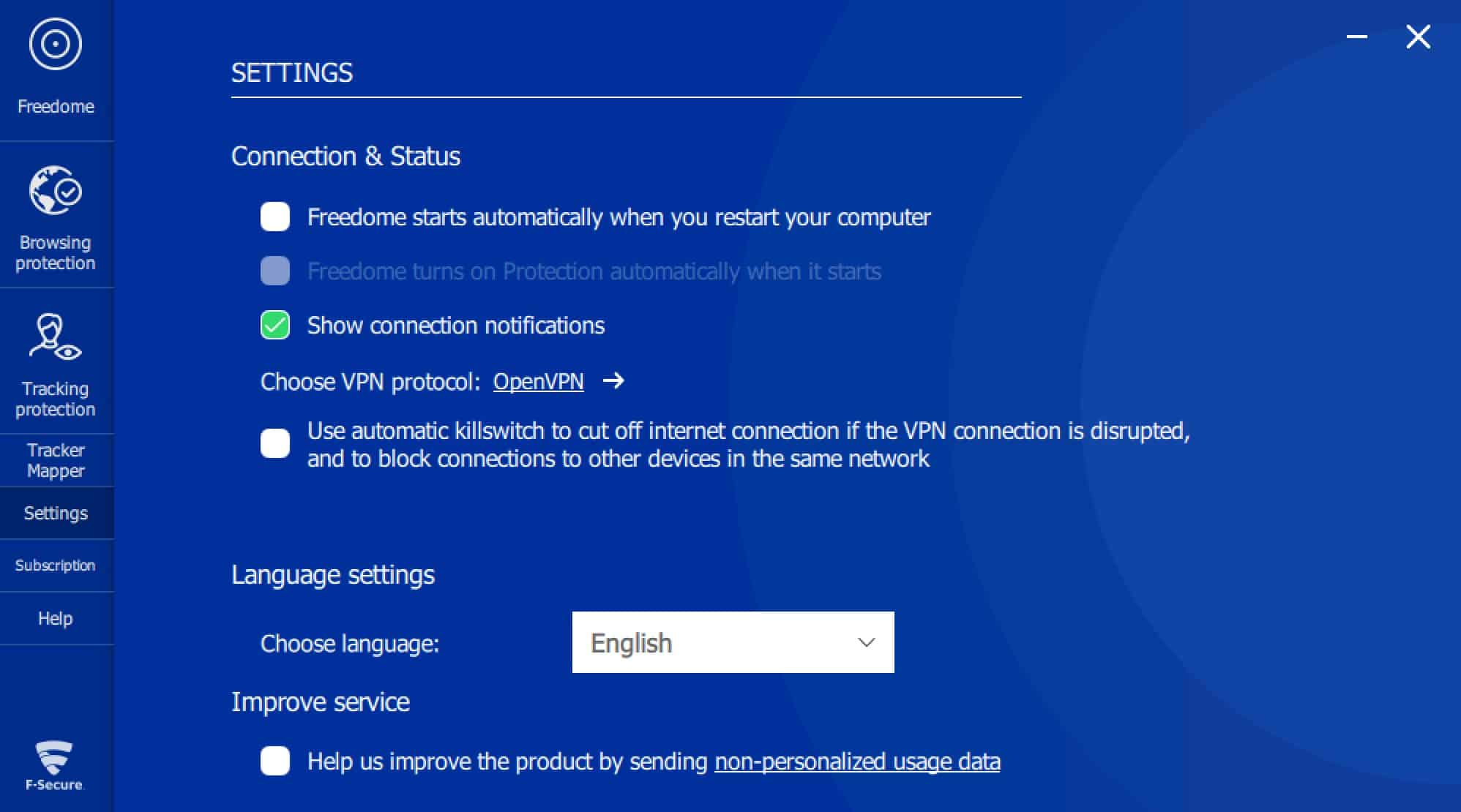Close the Freedome window
Viewport: 1461px width, 812px height.
click(1418, 37)
